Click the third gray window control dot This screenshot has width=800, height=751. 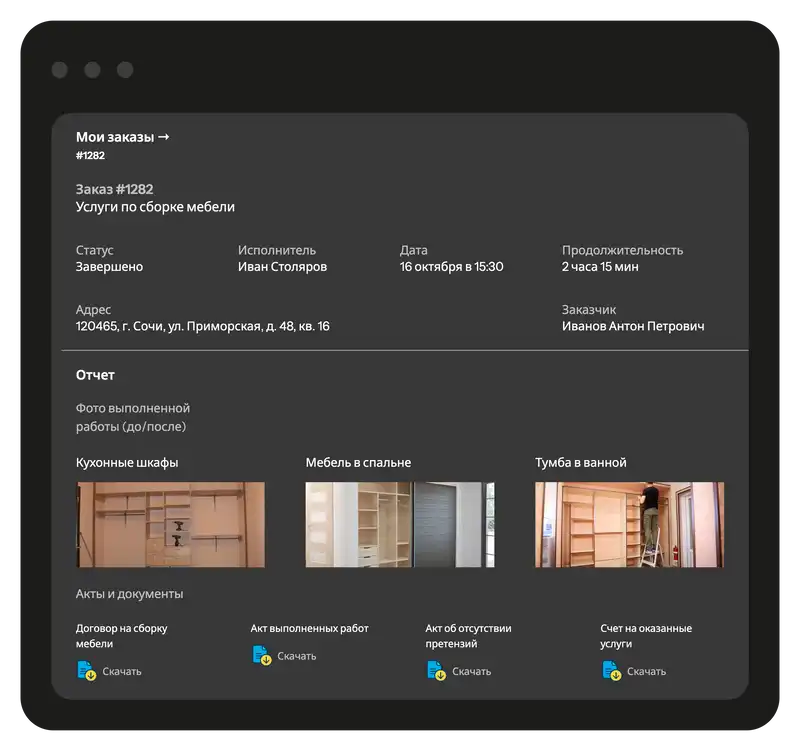[x=125, y=70]
